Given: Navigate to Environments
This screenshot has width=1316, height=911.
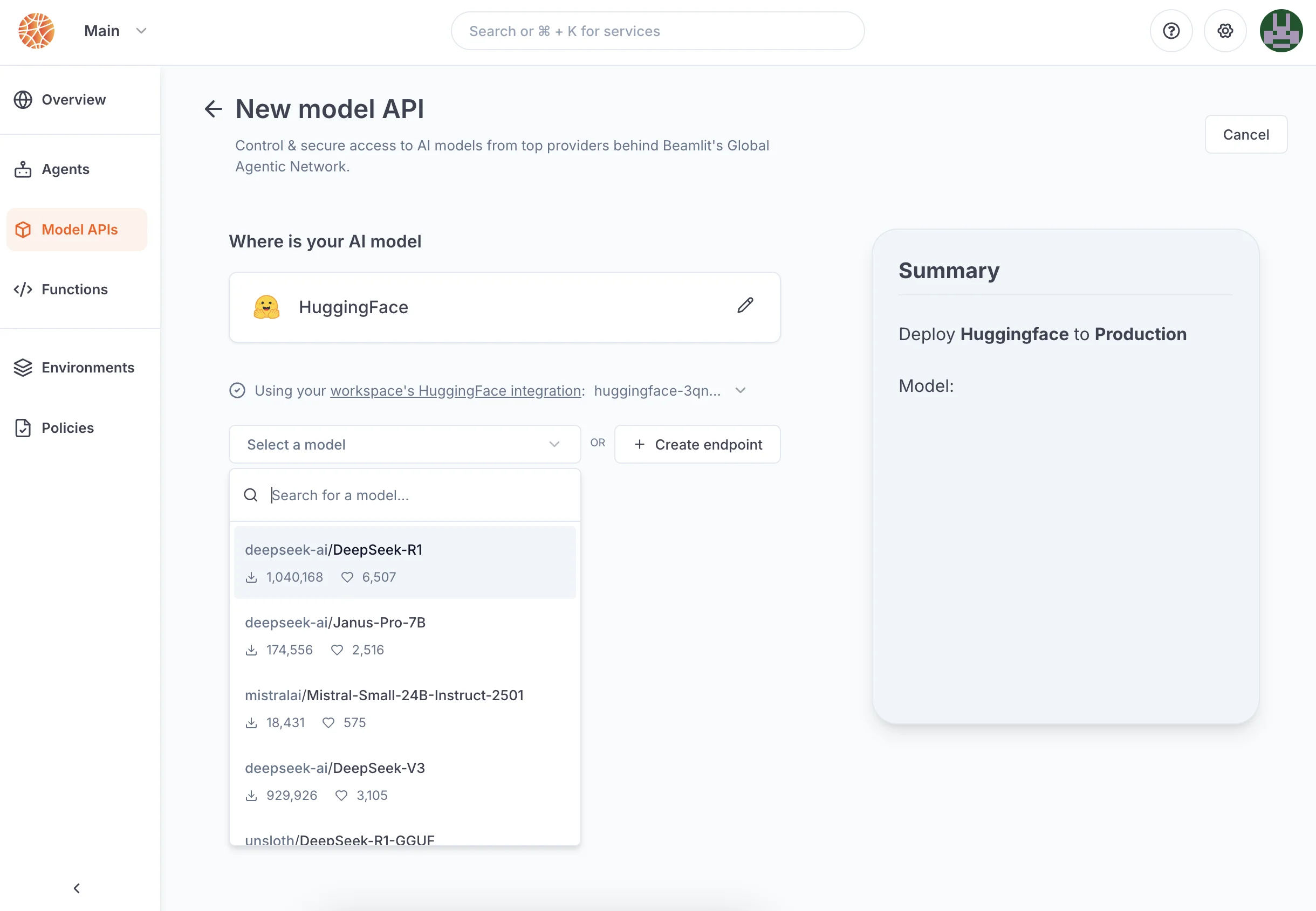Looking at the screenshot, I should point(77,368).
